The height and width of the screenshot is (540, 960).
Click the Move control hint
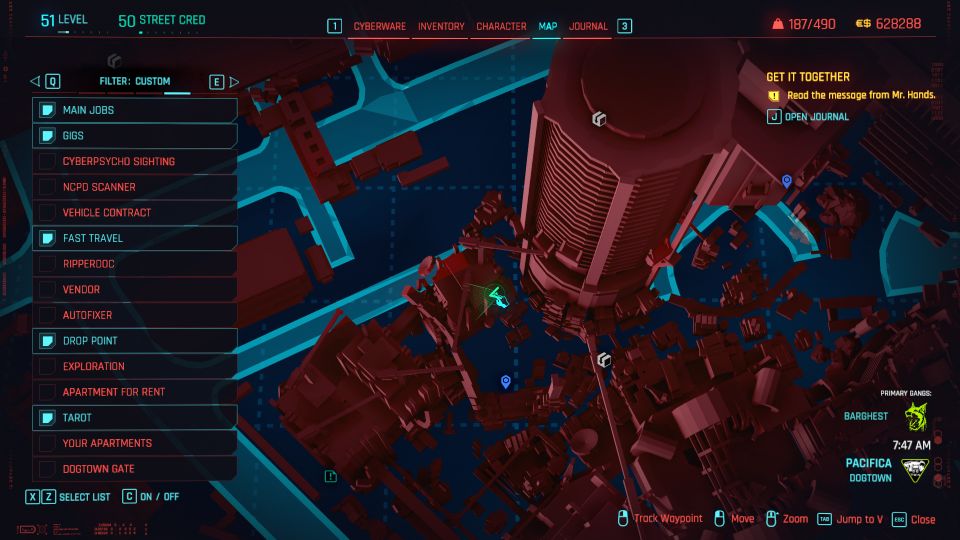click(735, 519)
